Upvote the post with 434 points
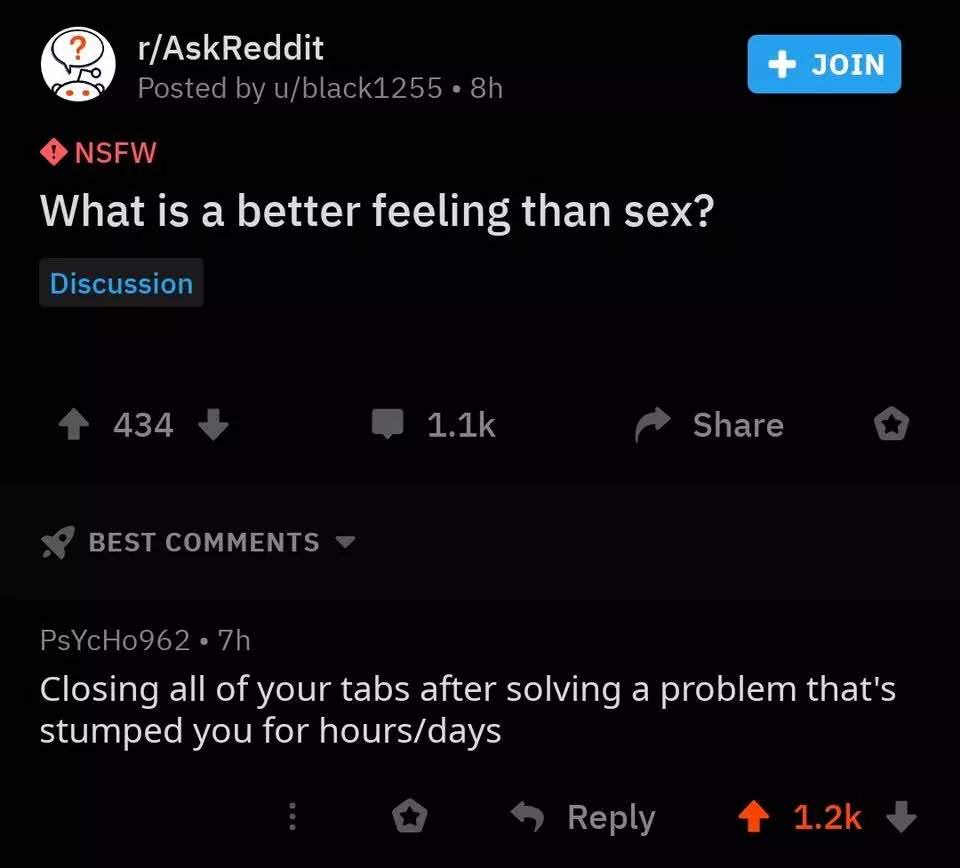Screen dimensions: 960x868 pos(73,426)
